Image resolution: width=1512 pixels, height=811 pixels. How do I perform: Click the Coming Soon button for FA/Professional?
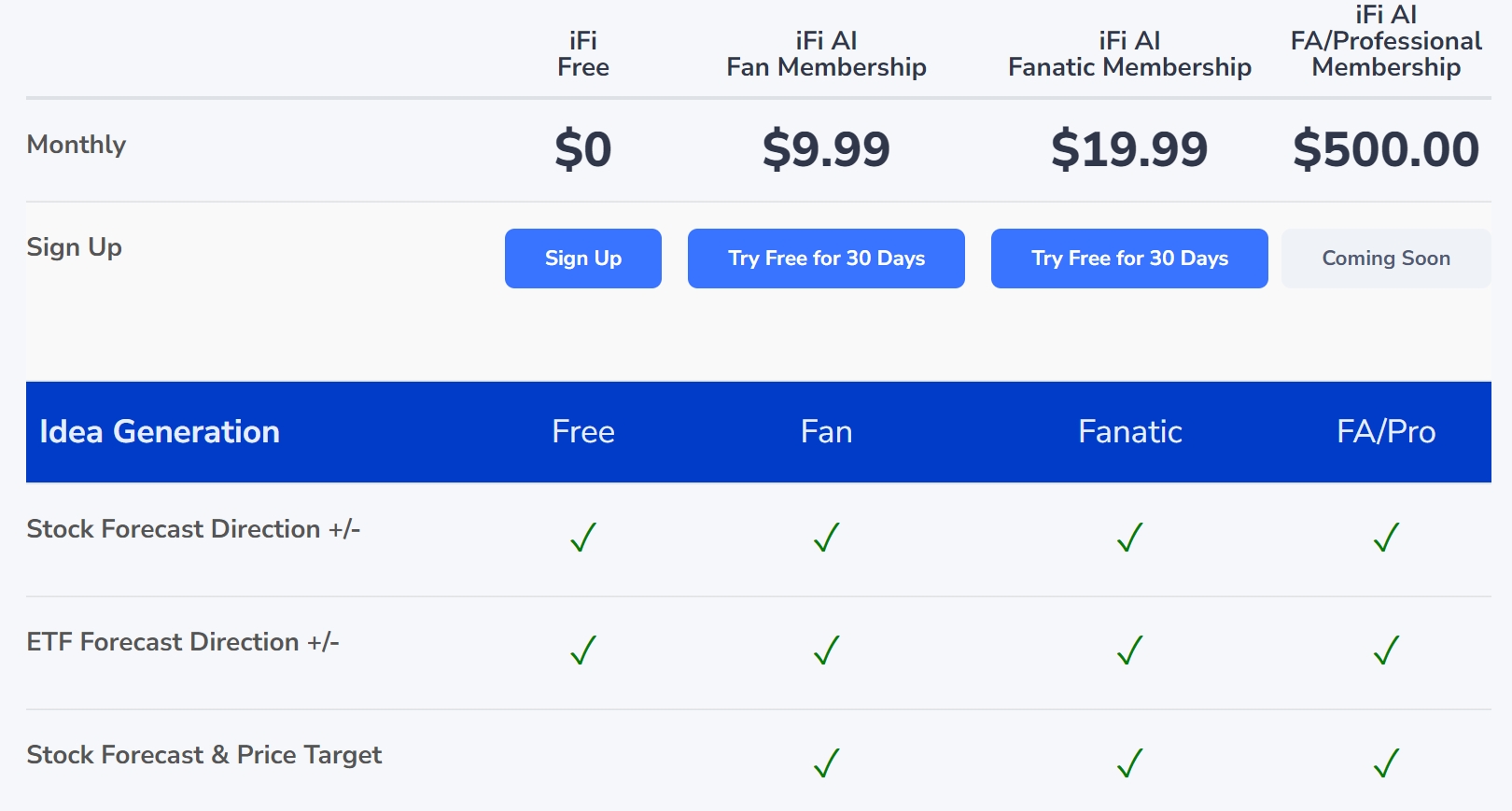[x=1386, y=259]
